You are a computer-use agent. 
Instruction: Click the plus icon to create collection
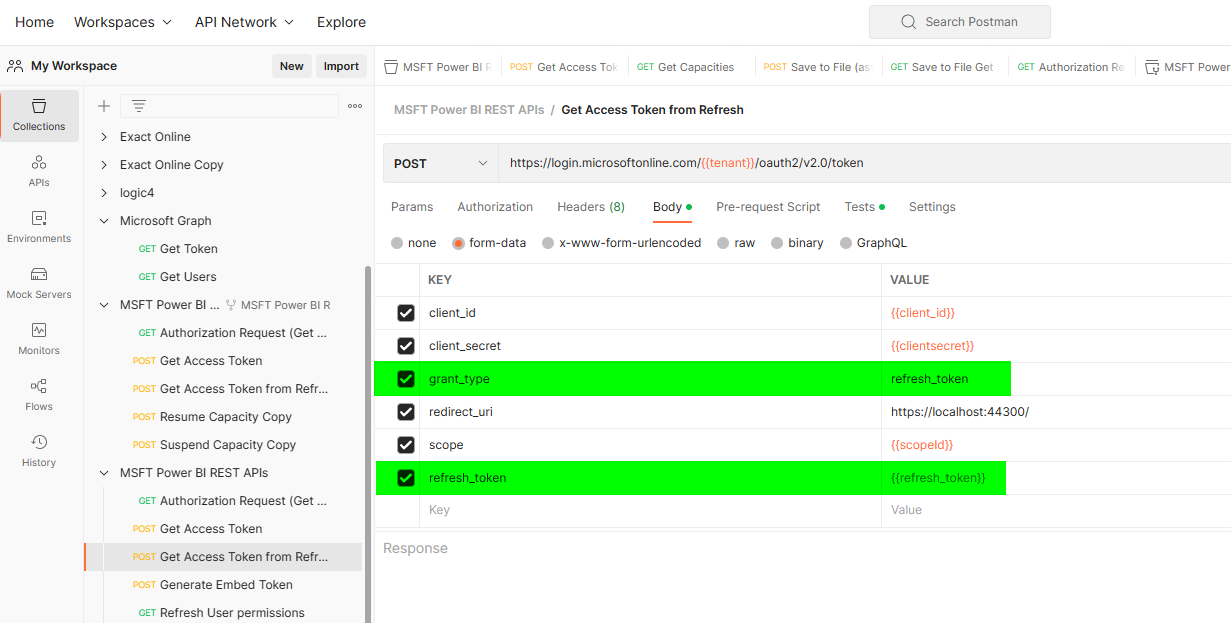103,106
